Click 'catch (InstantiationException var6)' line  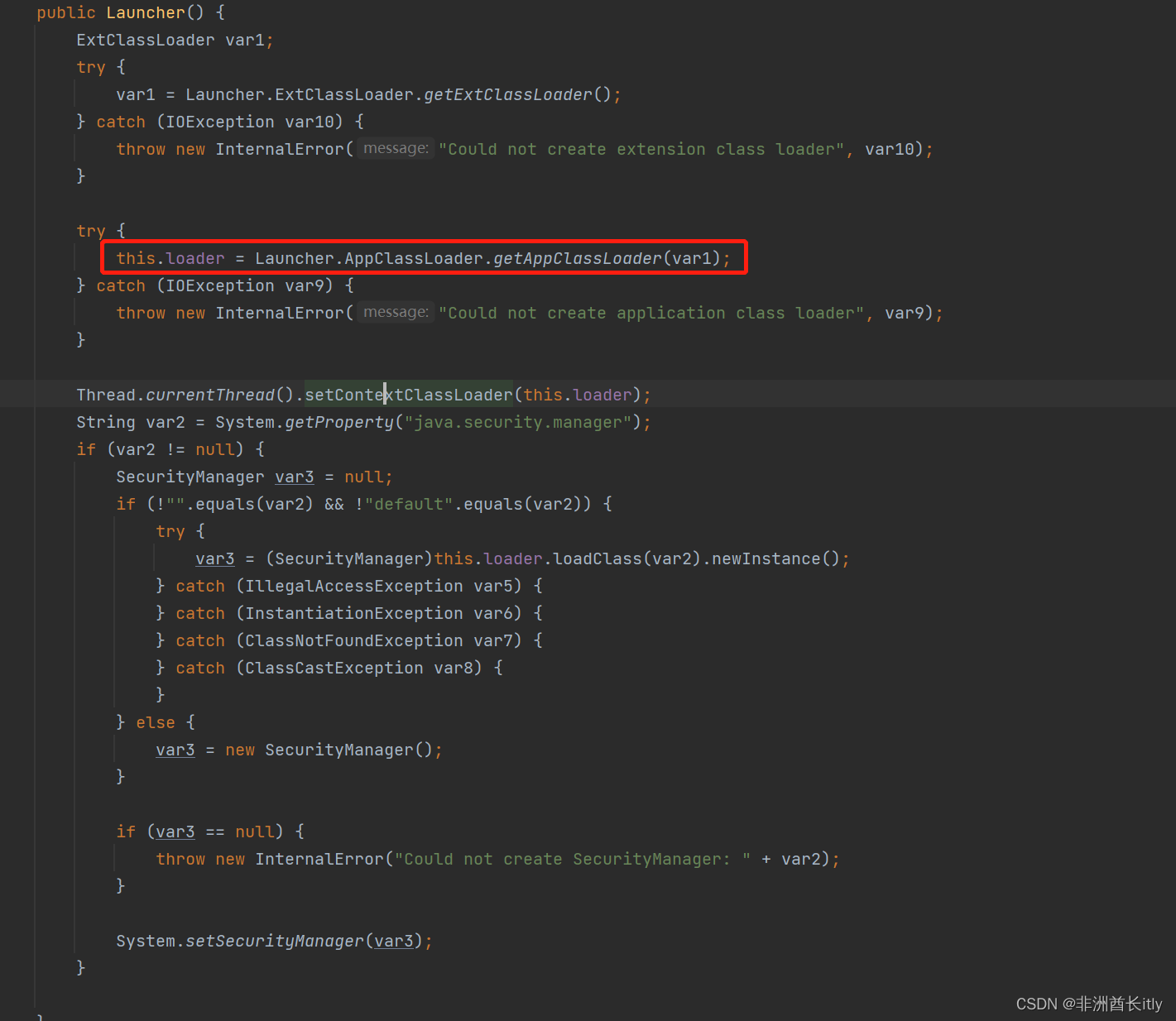coord(349,613)
